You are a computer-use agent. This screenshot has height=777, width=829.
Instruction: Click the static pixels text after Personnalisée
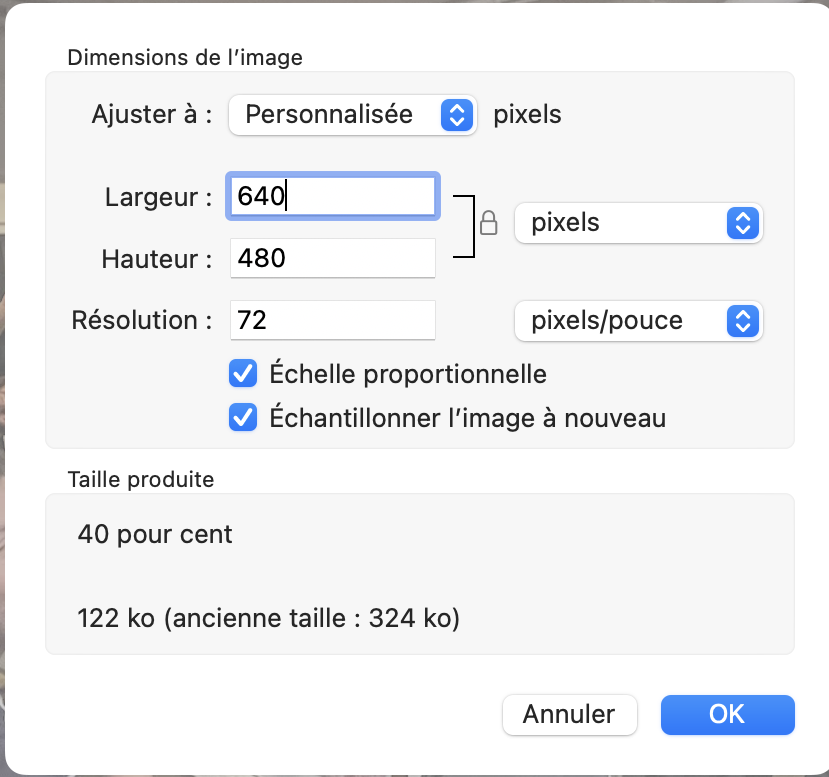coord(528,115)
